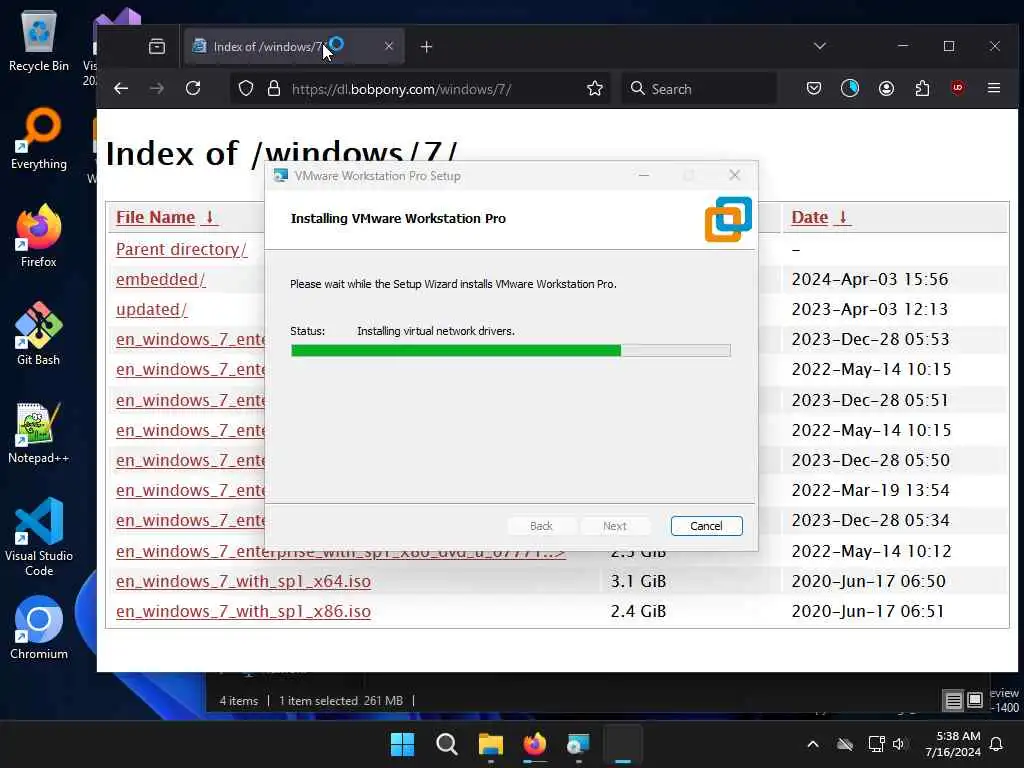This screenshot has width=1024, height=768.
Task: Open Firefox hamburger application menu
Action: [x=994, y=88]
